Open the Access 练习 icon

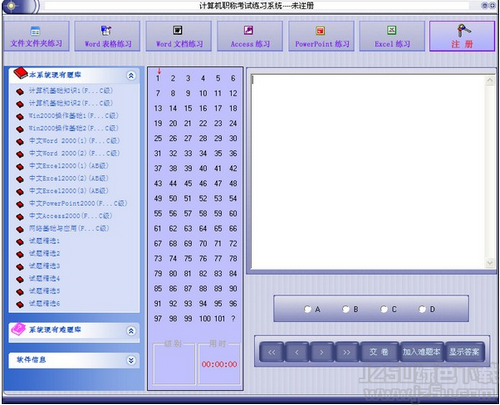[249, 31]
